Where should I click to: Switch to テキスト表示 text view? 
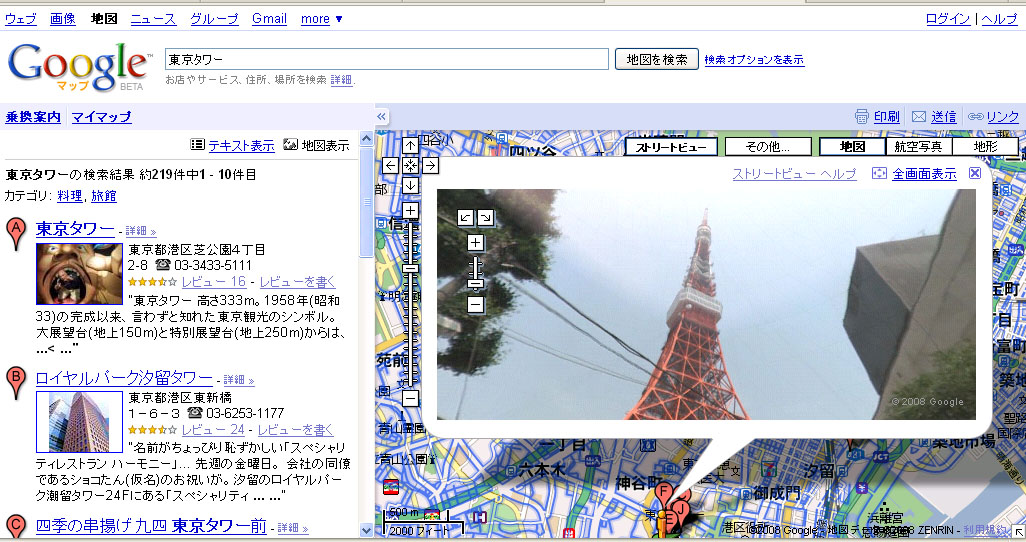click(241, 146)
